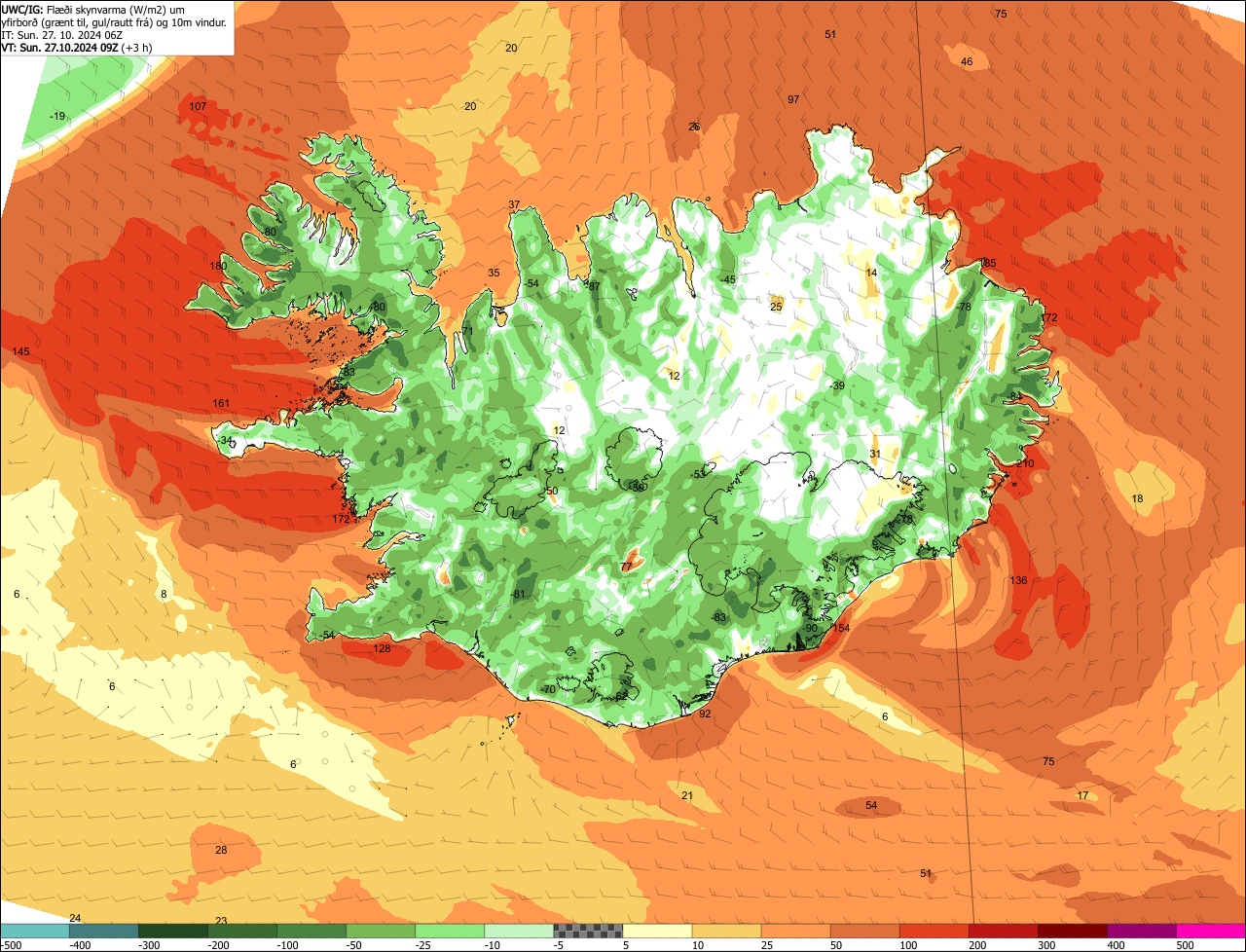Select the -78 value in eastern Iceland

pyautogui.click(x=963, y=308)
